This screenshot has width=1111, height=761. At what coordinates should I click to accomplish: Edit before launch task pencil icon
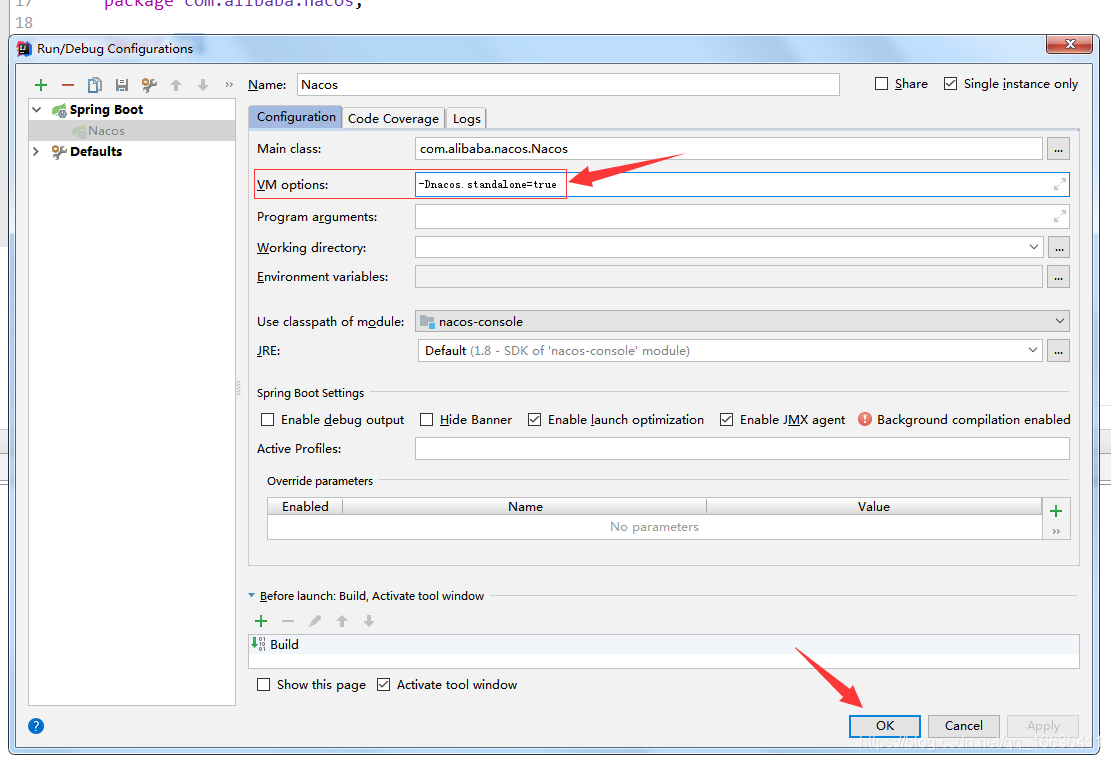(315, 621)
